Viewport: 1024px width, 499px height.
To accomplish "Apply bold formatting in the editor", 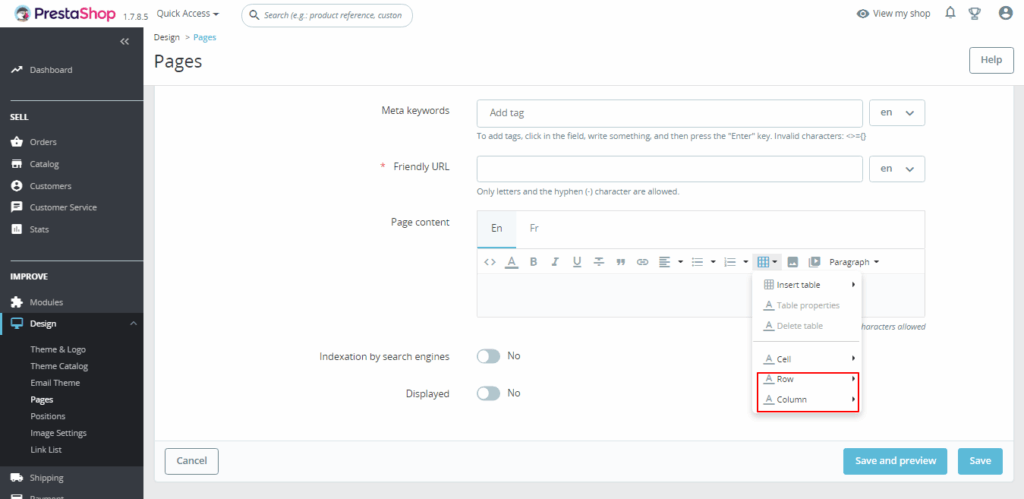I will tap(533, 262).
